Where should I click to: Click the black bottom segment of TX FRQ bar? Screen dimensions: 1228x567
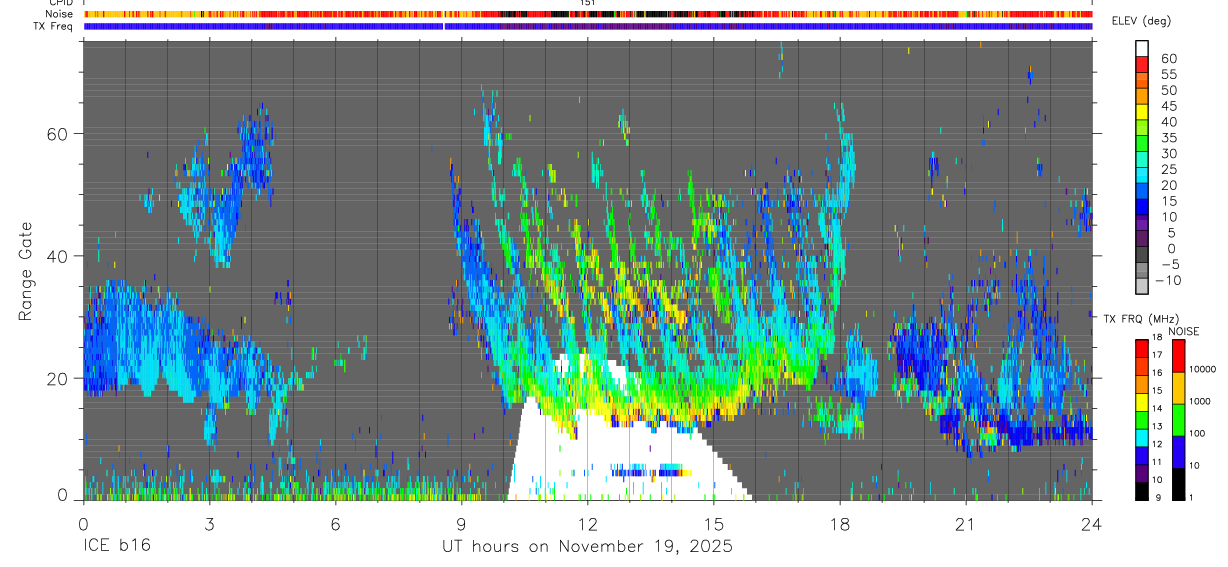[x=1142, y=490]
